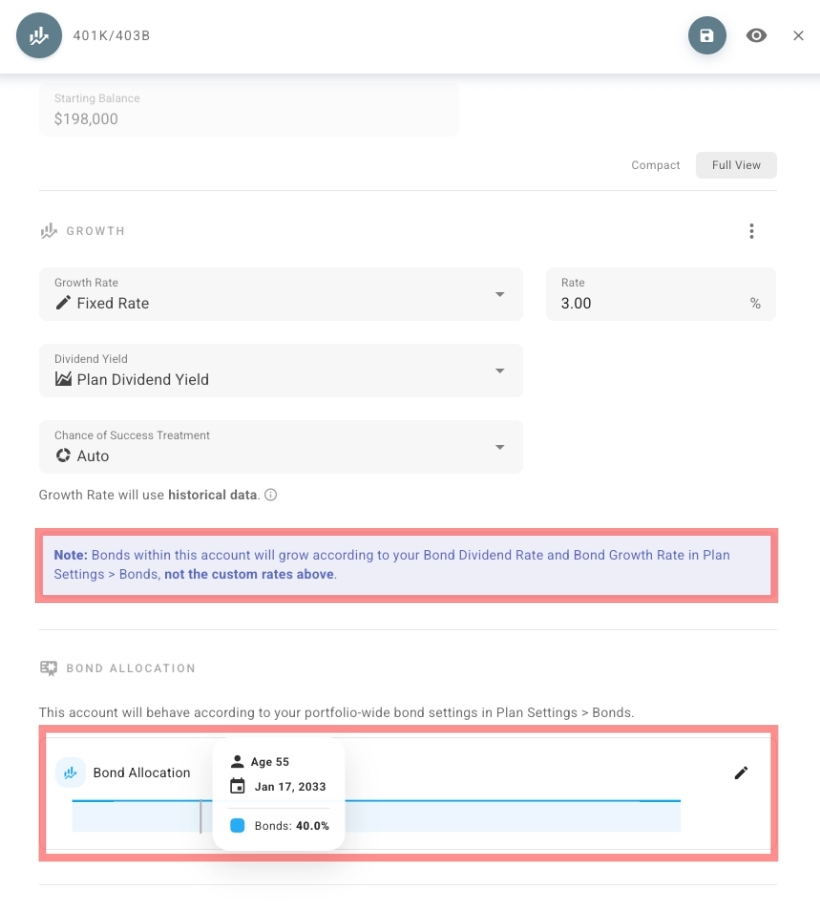The width and height of the screenshot is (820, 909).
Task: Switch to Compact view
Action: tap(655, 165)
